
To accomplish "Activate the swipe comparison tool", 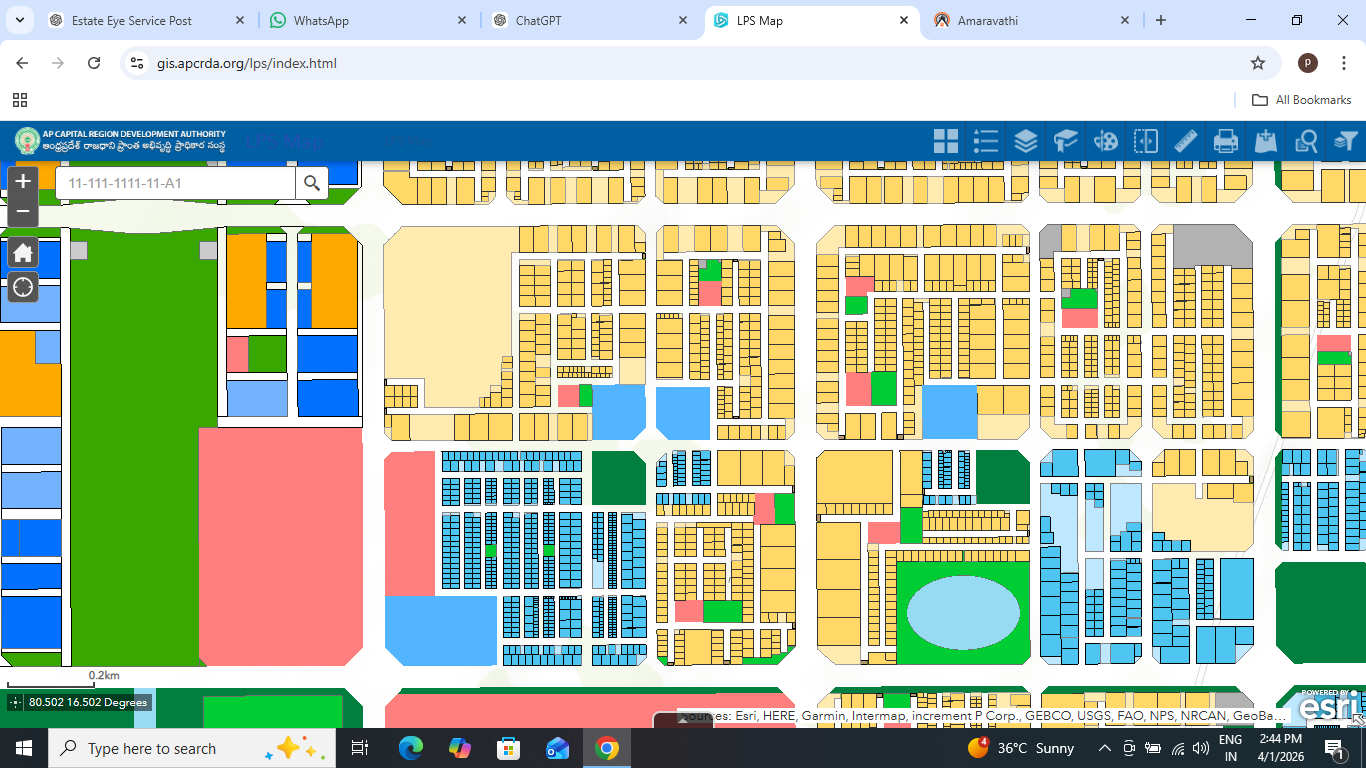I will click(x=1145, y=141).
